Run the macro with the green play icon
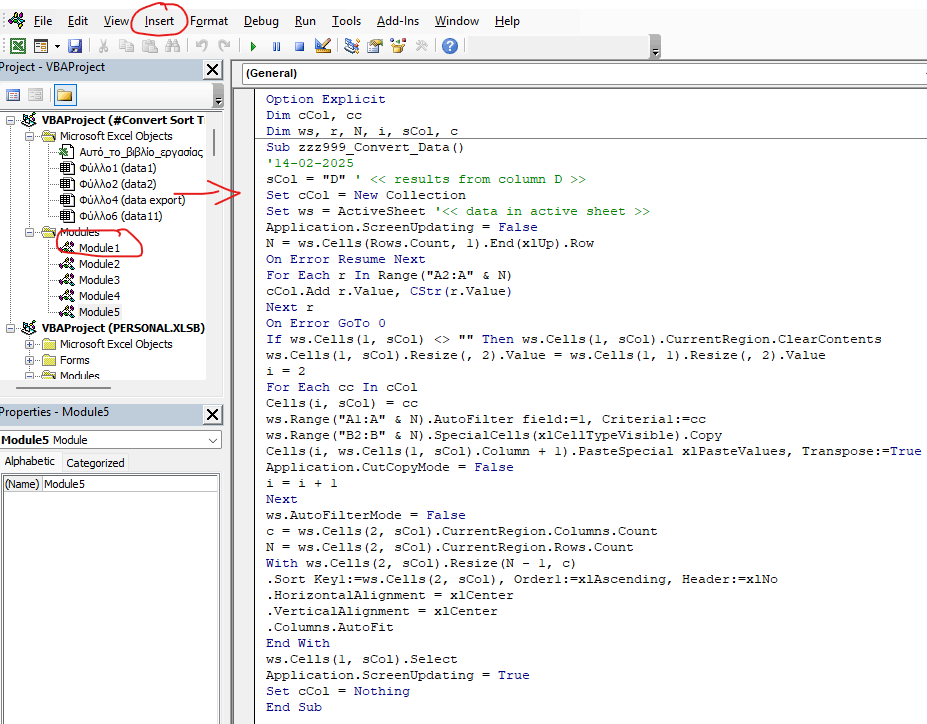The width and height of the screenshot is (927, 724). [x=253, y=46]
